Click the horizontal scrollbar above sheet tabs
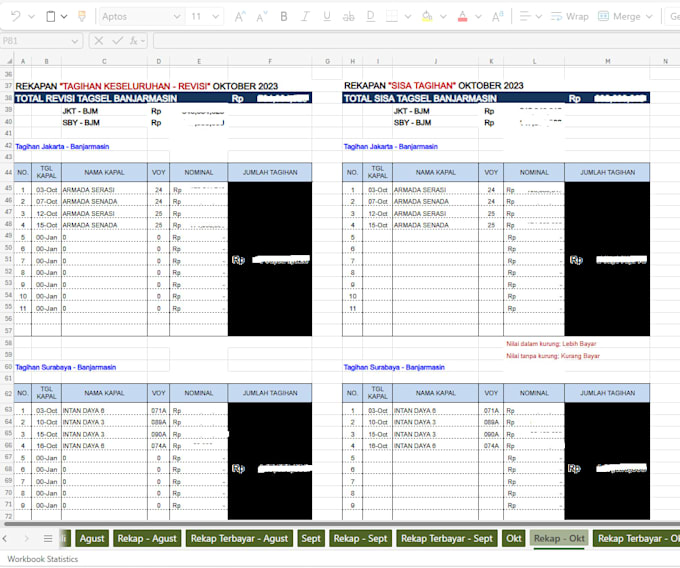Screen dimensions: 680x568 340,524
